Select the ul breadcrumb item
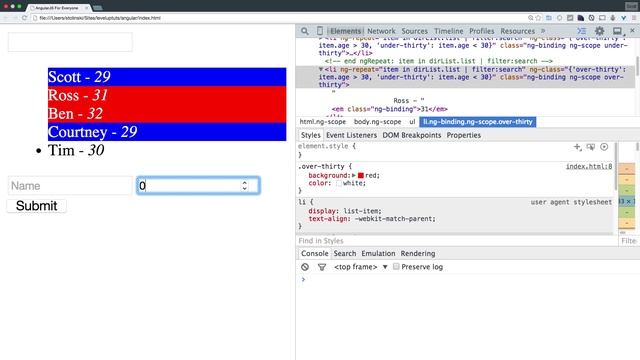The image size is (640, 360). pyautogui.click(x=412, y=122)
